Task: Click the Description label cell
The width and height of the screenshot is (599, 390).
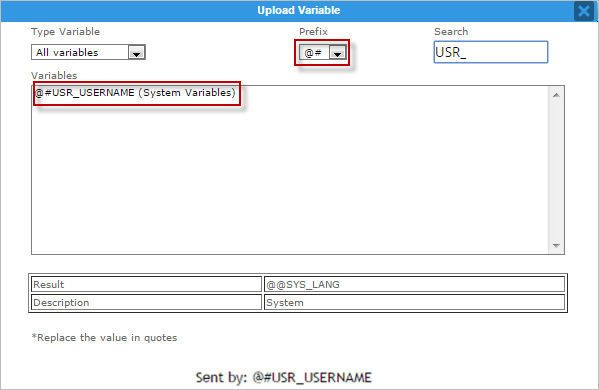Action: (146, 303)
